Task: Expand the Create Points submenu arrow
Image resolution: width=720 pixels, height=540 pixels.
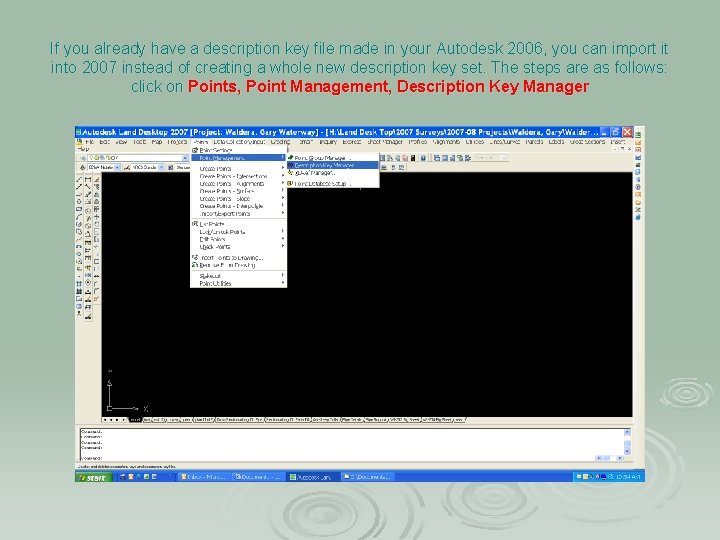Action: coord(283,169)
